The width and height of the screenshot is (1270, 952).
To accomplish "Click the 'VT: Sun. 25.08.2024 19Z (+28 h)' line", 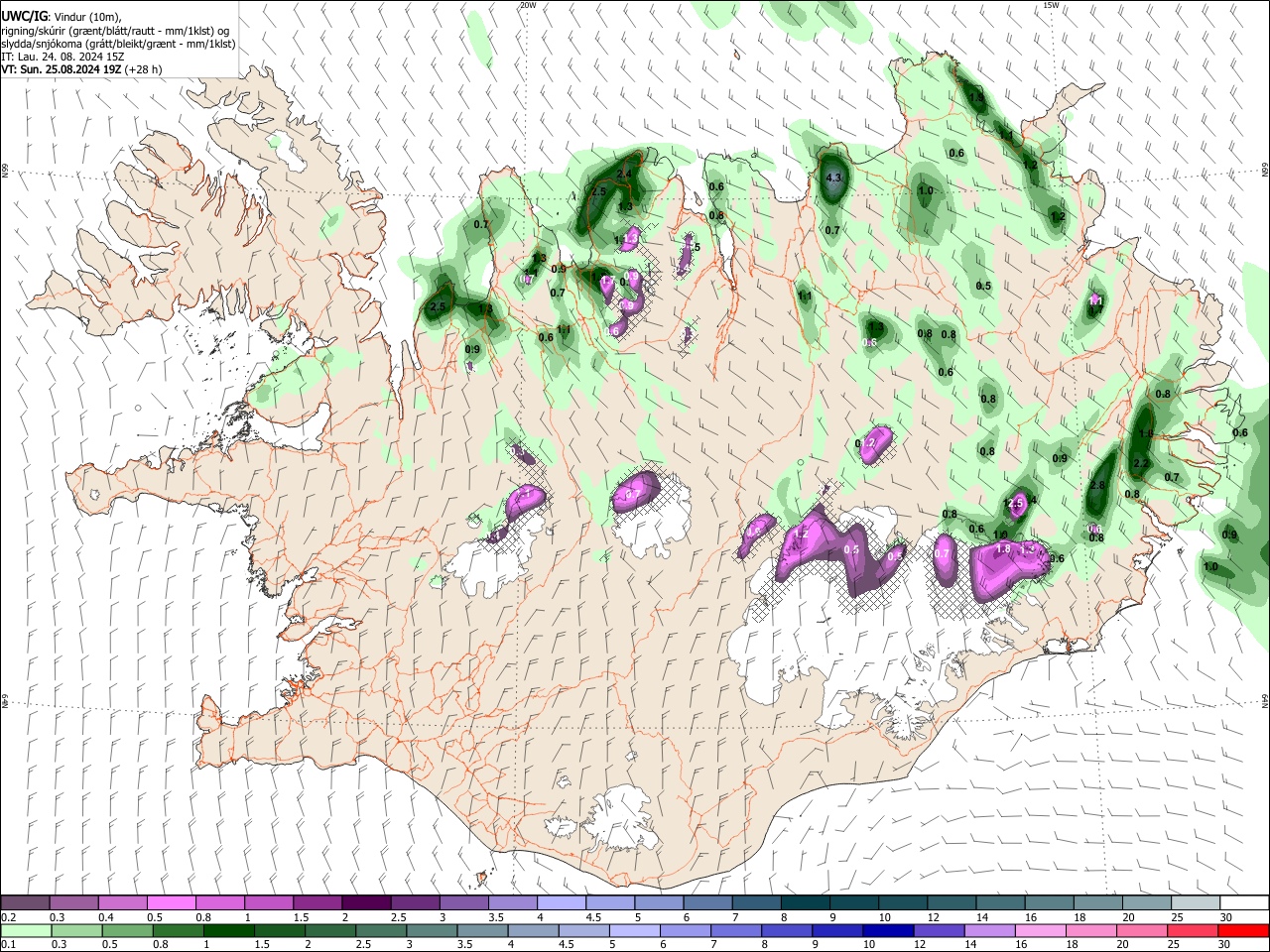I will tap(81, 69).
